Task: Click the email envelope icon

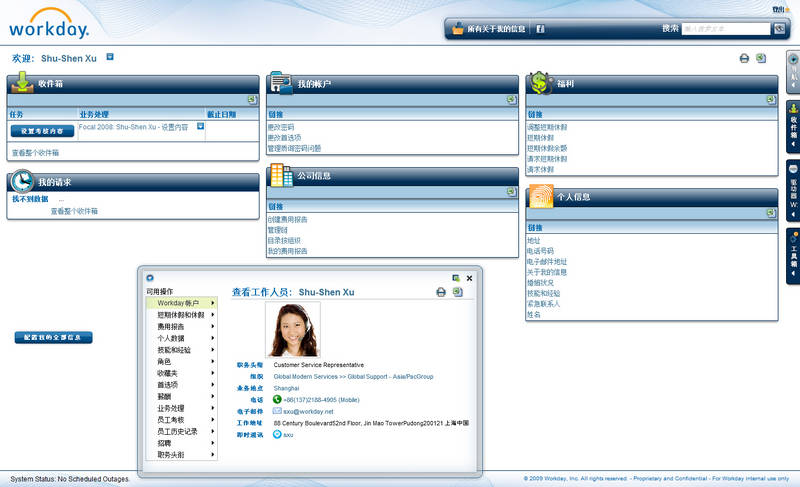Action: point(277,411)
